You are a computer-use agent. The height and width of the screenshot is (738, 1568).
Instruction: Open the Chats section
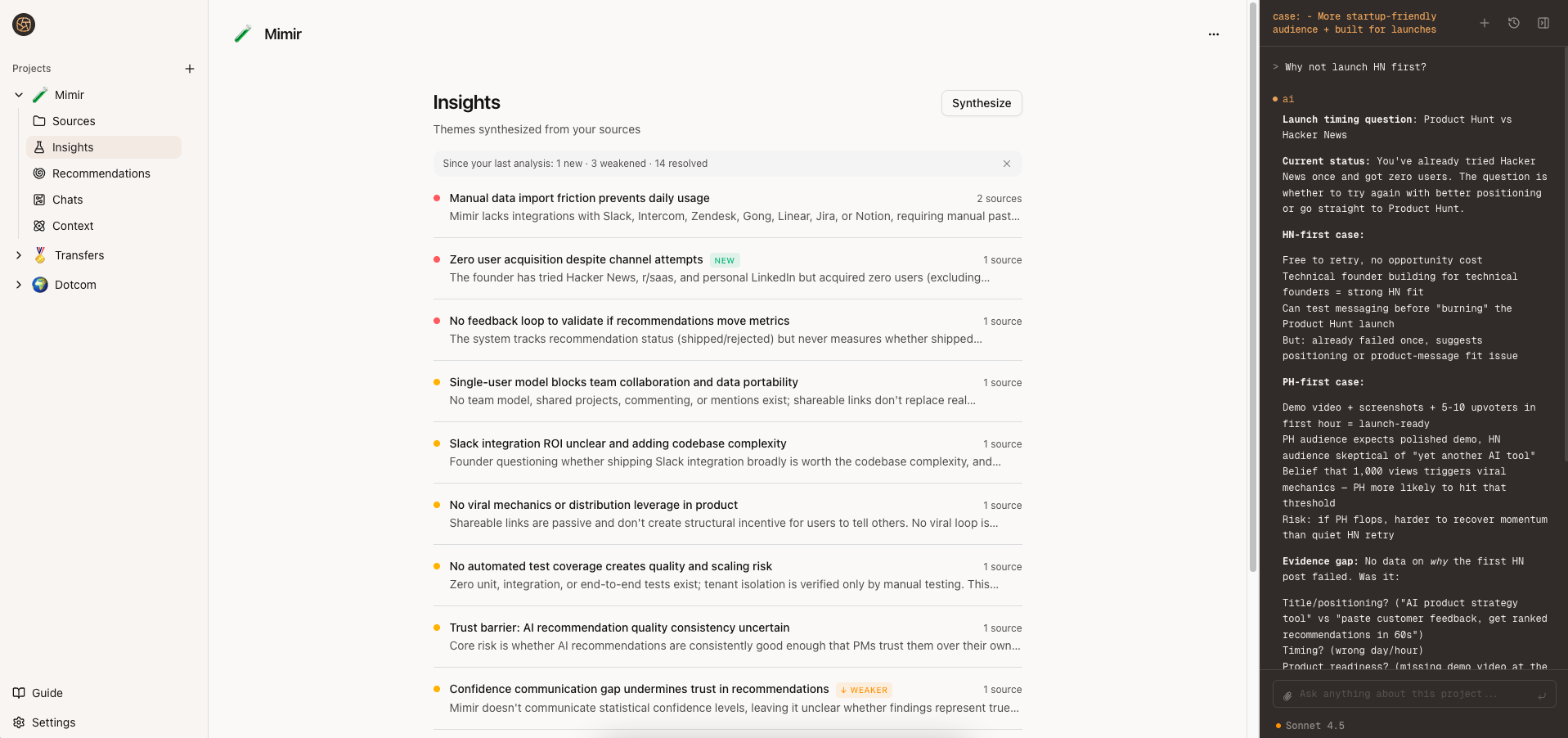[66, 200]
